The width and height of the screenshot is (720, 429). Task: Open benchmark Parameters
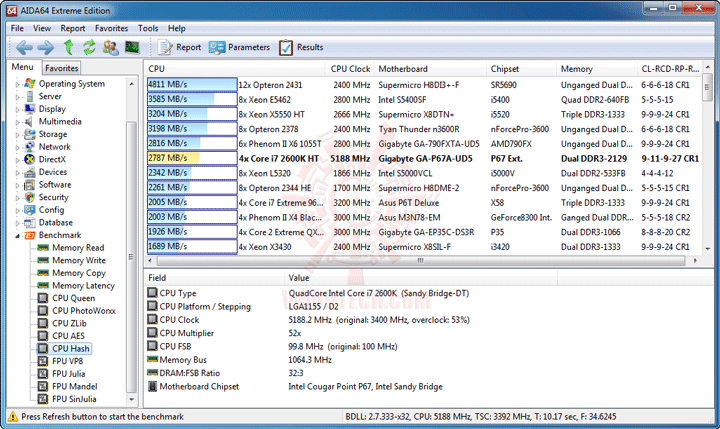tap(239, 47)
